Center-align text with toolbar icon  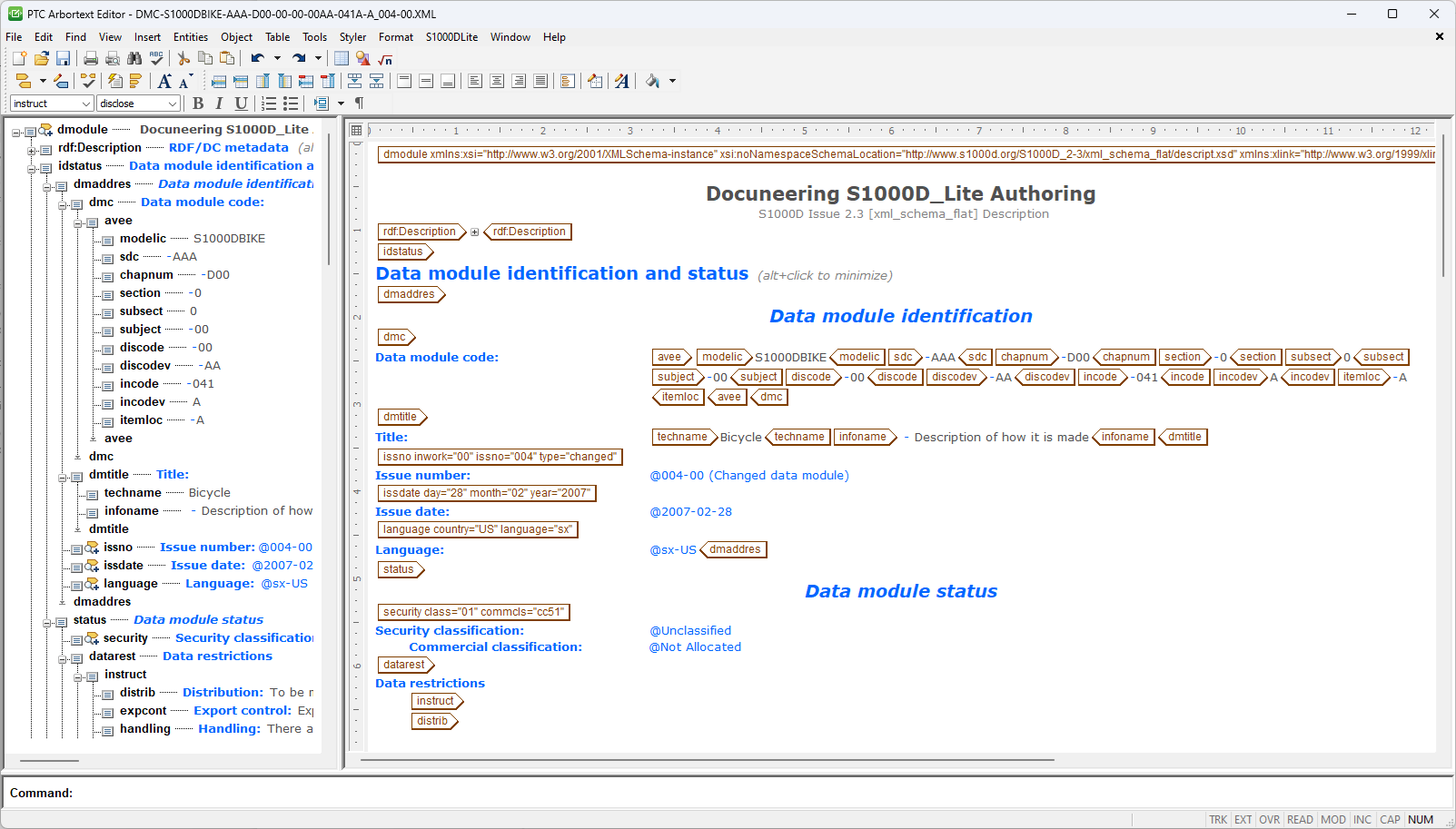497,82
